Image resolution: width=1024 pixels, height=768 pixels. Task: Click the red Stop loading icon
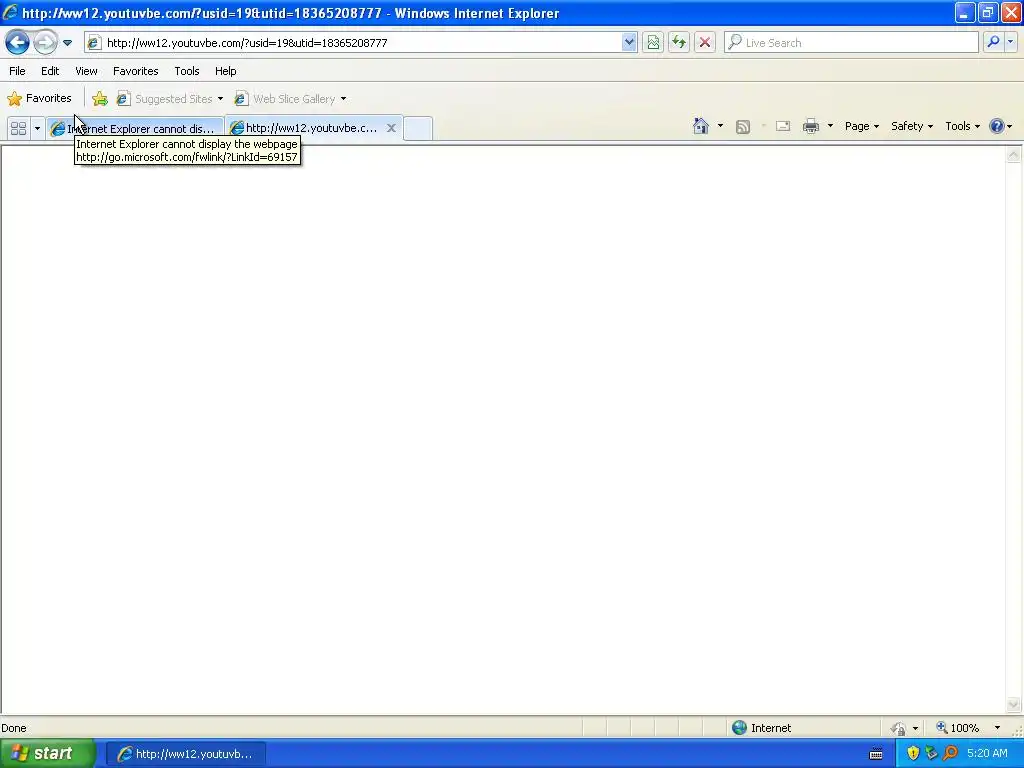(x=705, y=42)
